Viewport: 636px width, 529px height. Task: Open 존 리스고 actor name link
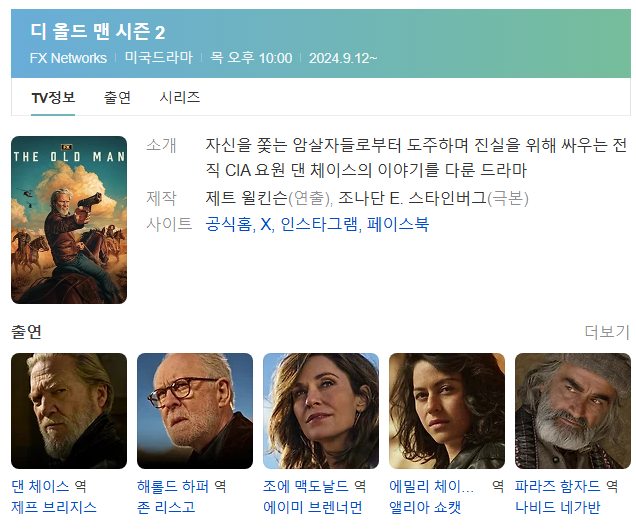click(x=166, y=507)
